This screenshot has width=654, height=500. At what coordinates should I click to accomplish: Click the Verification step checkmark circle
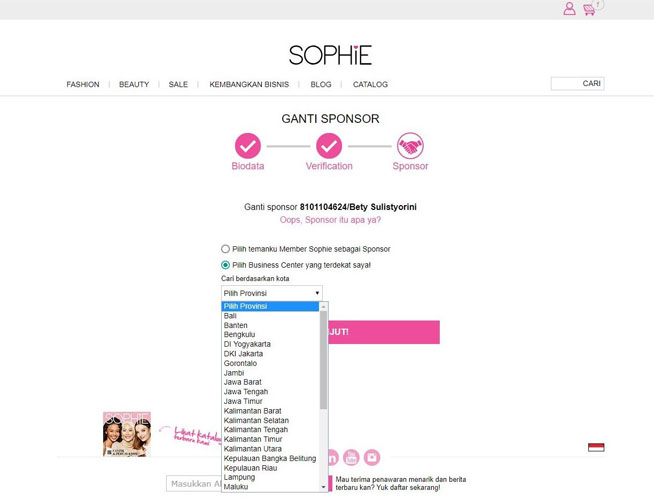[x=329, y=146]
